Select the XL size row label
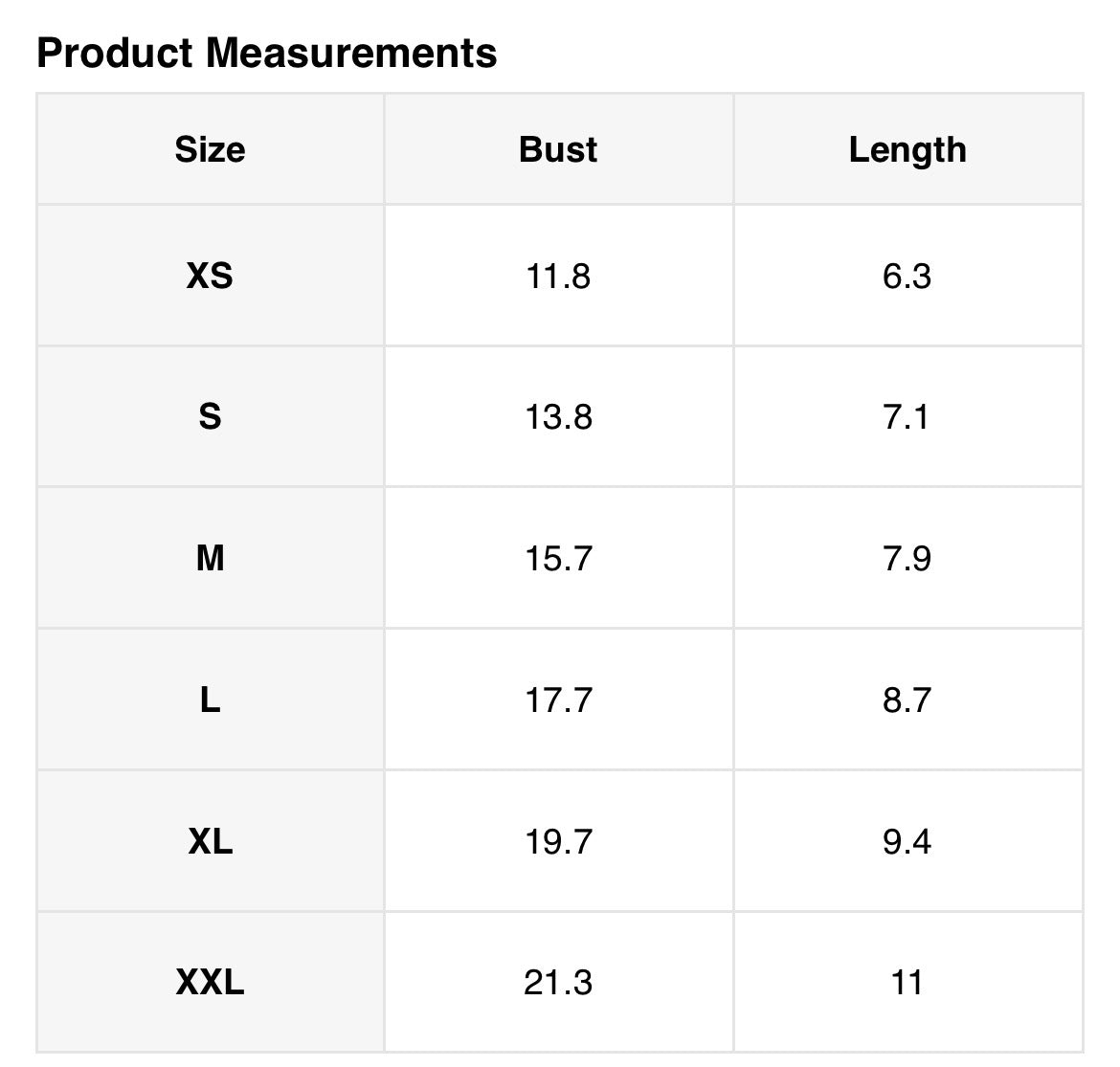Image resolution: width=1120 pixels, height=1067 pixels. (x=210, y=841)
